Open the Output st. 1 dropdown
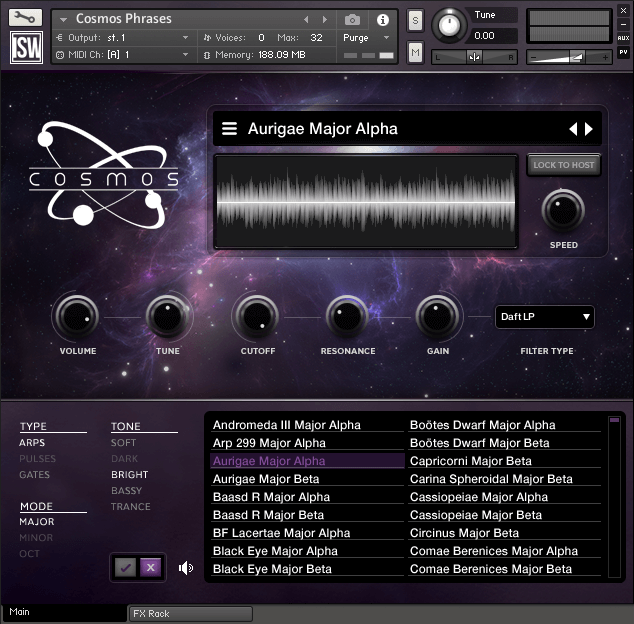Screen dimensions: 634x624 (123, 38)
